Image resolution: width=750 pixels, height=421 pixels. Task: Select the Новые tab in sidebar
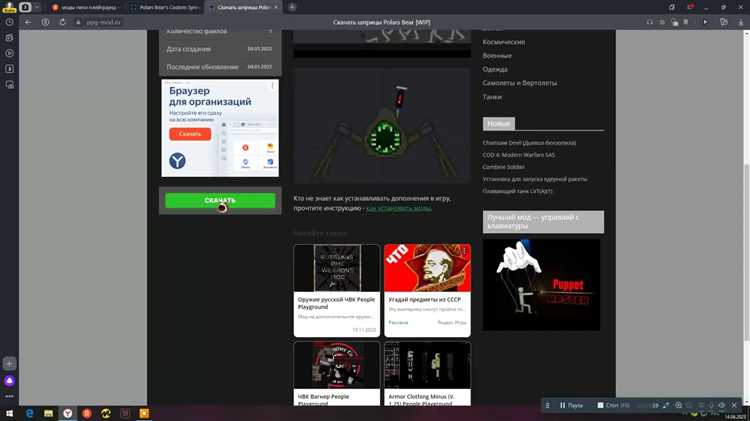[x=499, y=123]
